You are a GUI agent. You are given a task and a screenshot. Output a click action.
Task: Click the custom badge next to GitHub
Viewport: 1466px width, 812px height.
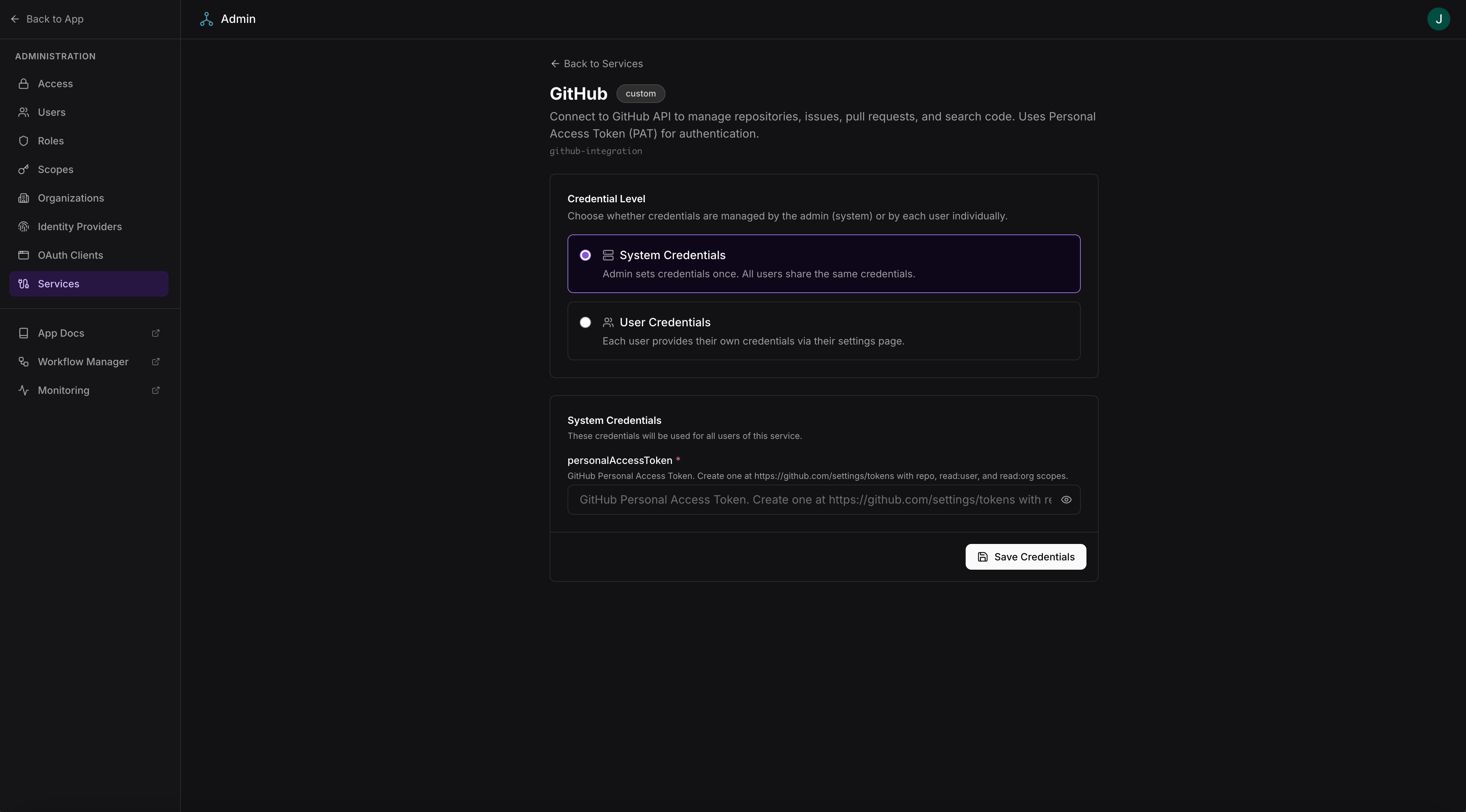tap(640, 93)
